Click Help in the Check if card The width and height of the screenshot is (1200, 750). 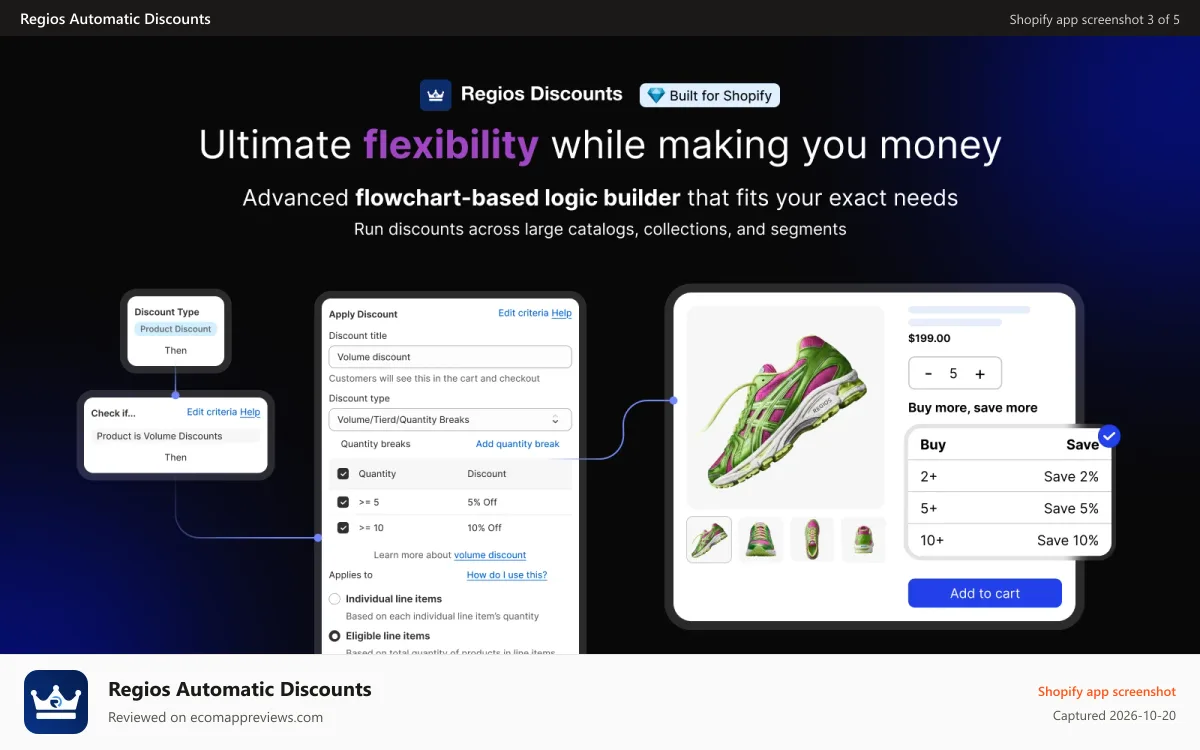(250, 412)
